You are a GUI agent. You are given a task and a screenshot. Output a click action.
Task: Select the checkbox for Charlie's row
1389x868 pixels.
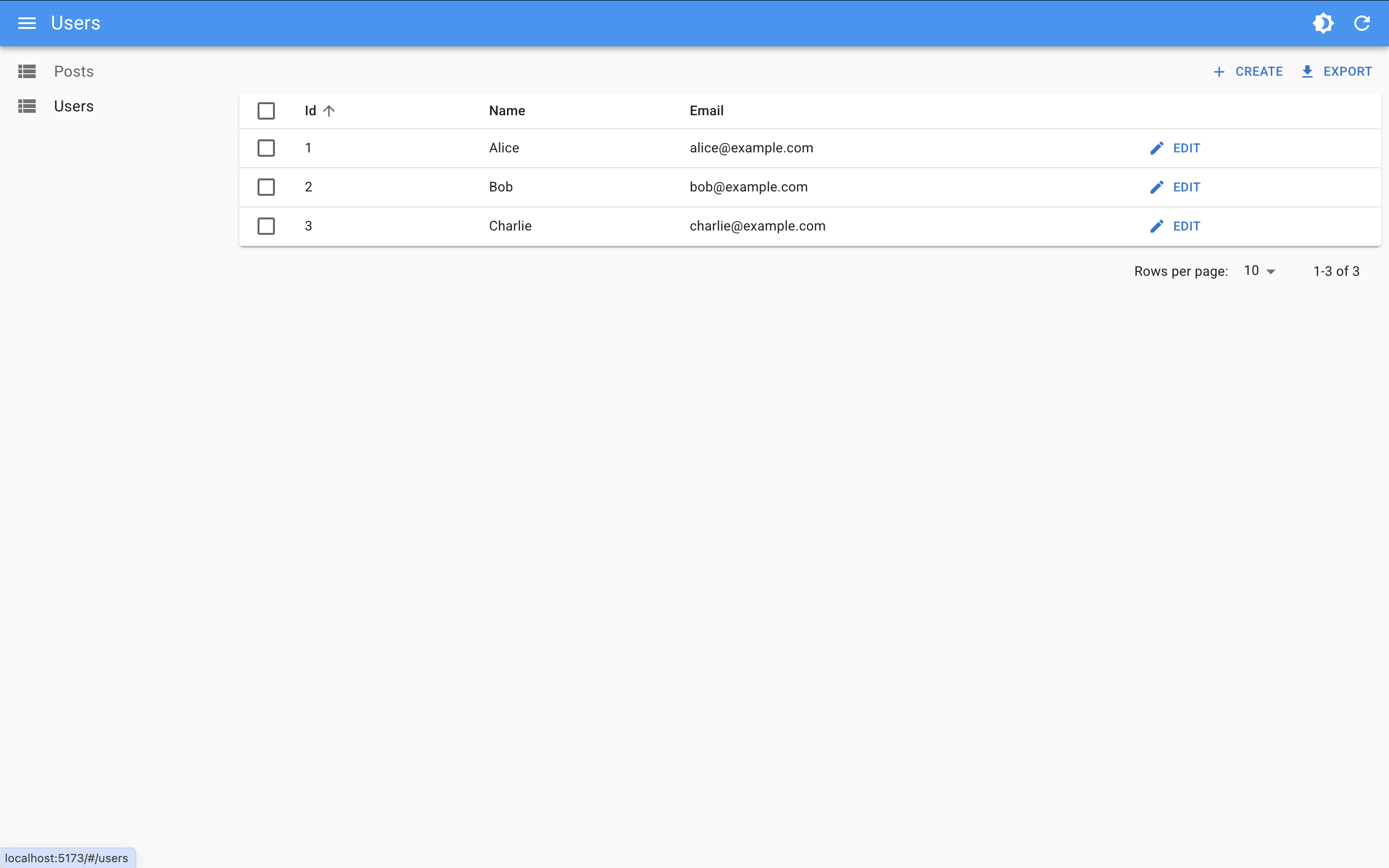point(266,226)
